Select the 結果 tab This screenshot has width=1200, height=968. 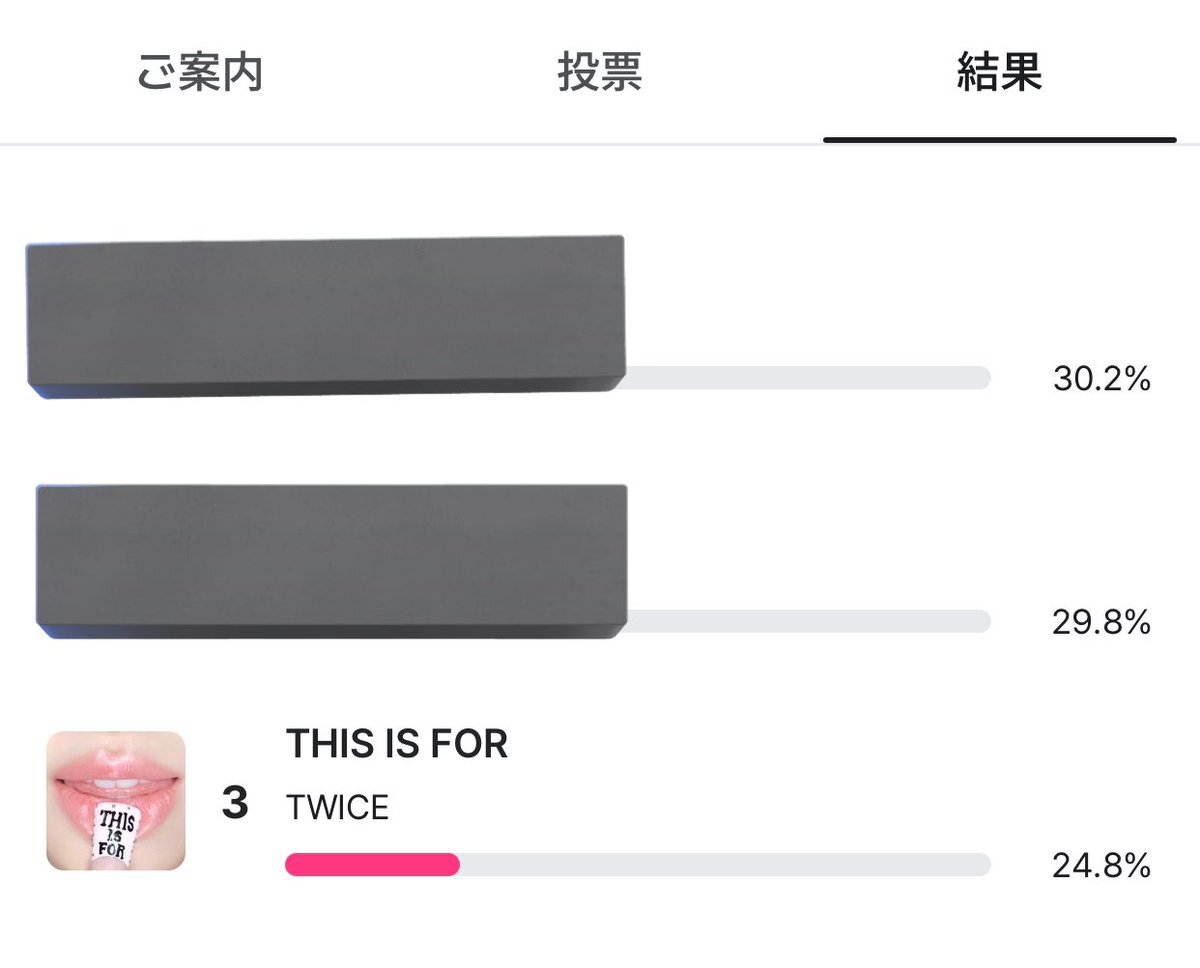[999, 72]
